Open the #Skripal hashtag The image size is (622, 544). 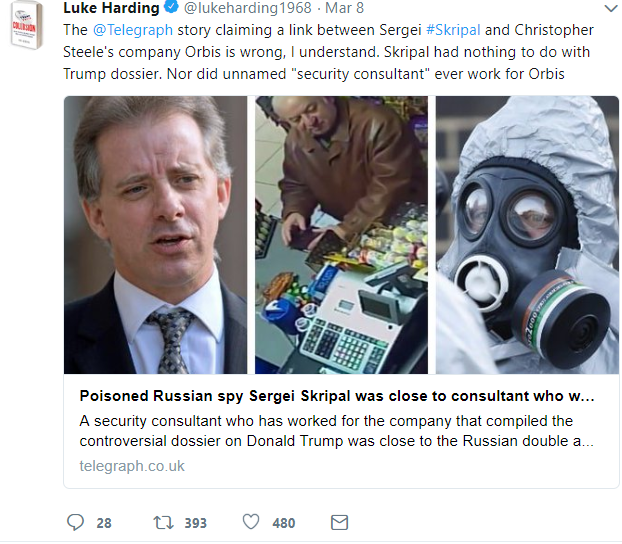pos(453,30)
